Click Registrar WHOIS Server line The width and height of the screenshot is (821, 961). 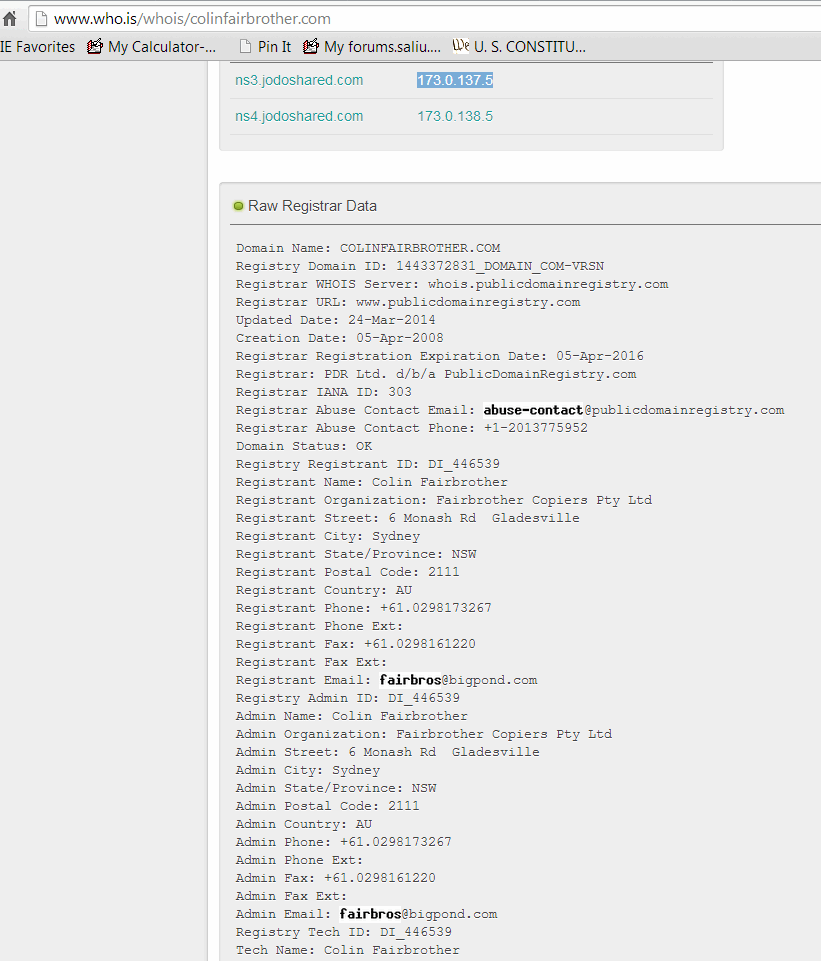(x=452, y=284)
